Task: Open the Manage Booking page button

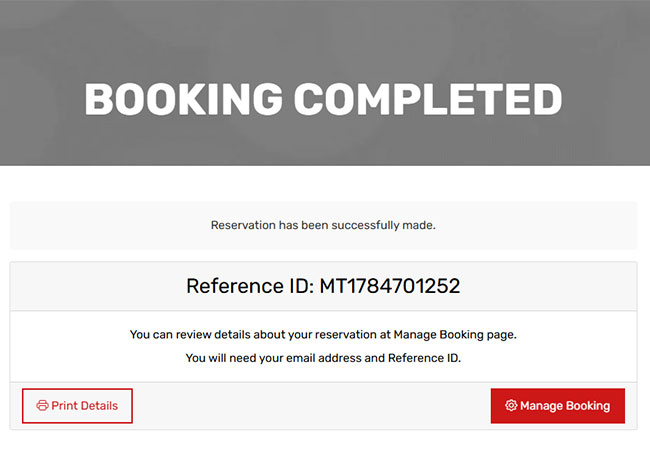Action: [558, 406]
